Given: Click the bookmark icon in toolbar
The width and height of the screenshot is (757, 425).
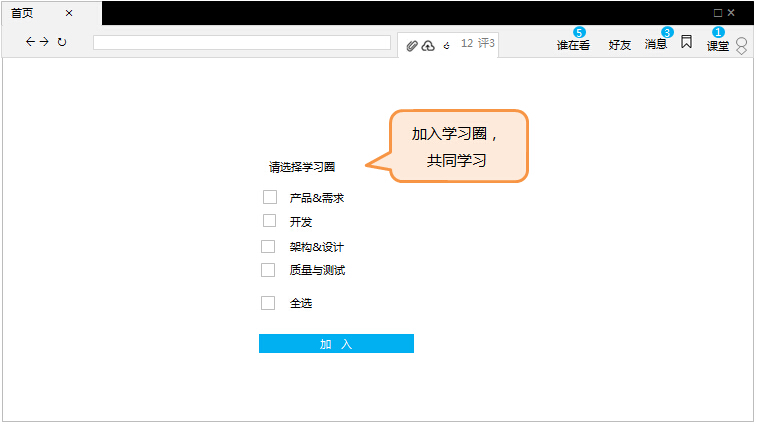Looking at the screenshot, I should pos(687,42).
